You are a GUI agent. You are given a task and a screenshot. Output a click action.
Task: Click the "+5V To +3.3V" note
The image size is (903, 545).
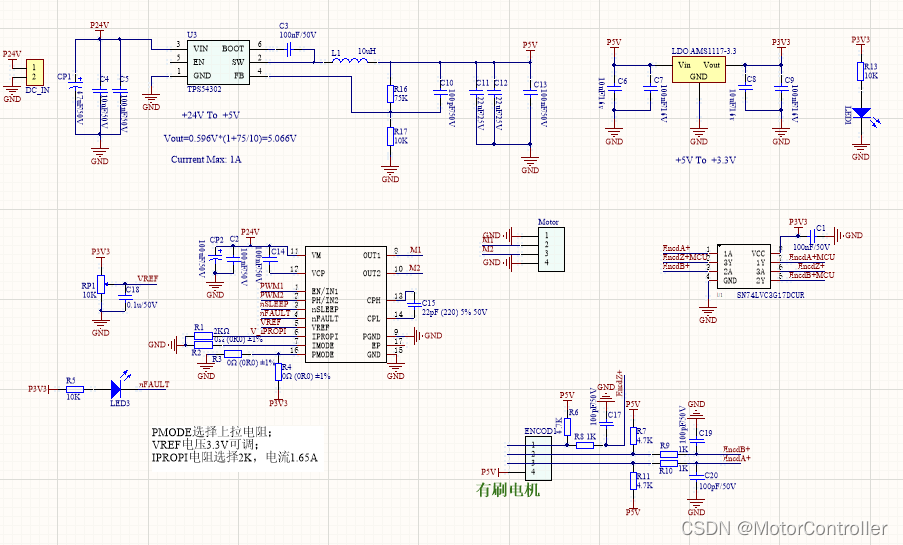(705, 160)
